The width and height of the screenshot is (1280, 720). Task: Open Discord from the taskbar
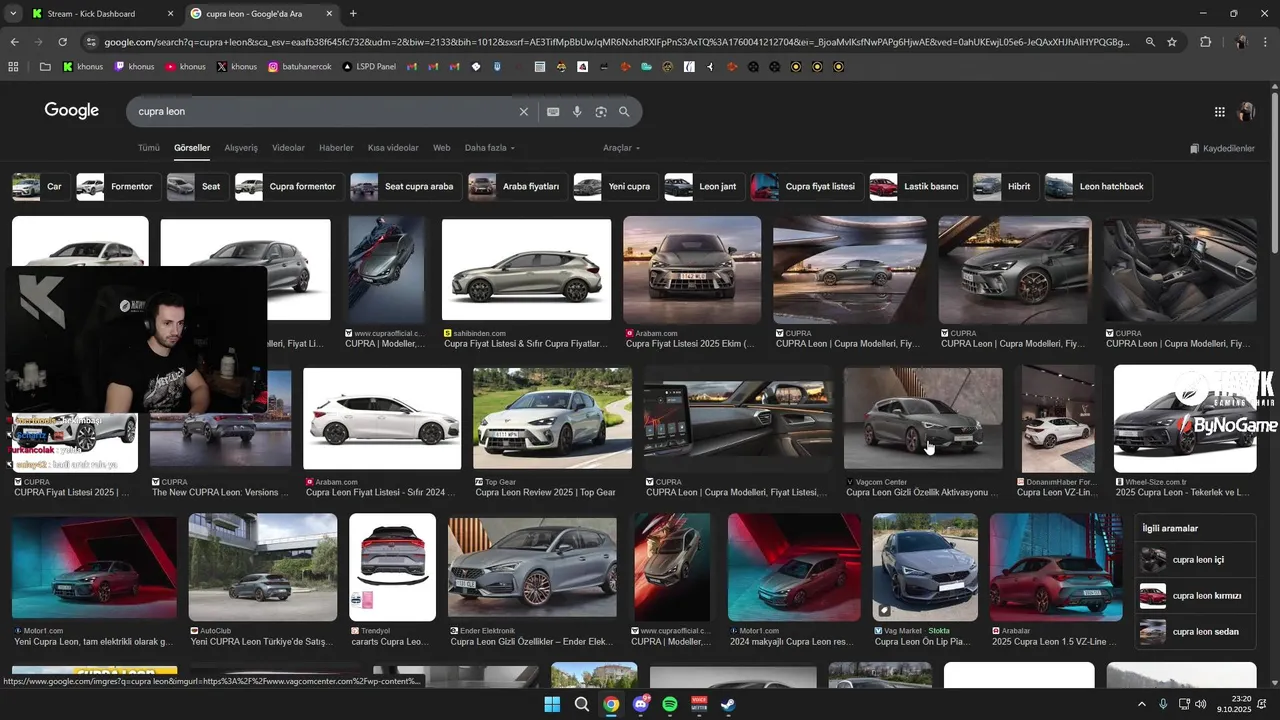coord(641,704)
